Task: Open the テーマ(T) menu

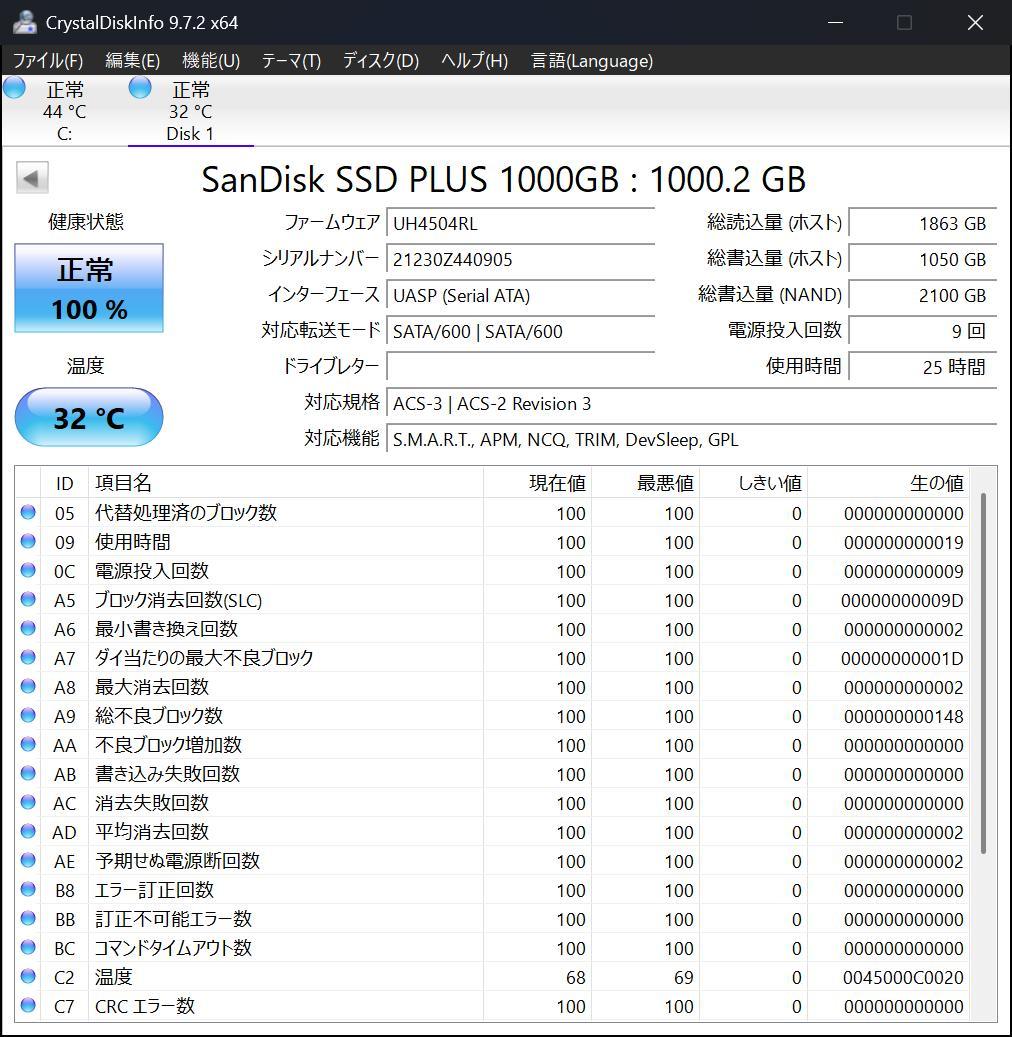Action: click(x=291, y=61)
